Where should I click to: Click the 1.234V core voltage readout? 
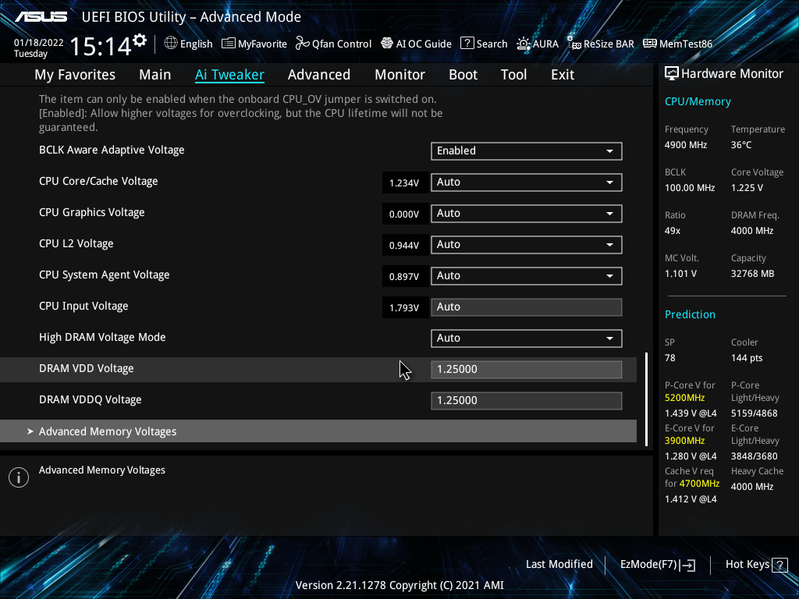[x=404, y=183]
